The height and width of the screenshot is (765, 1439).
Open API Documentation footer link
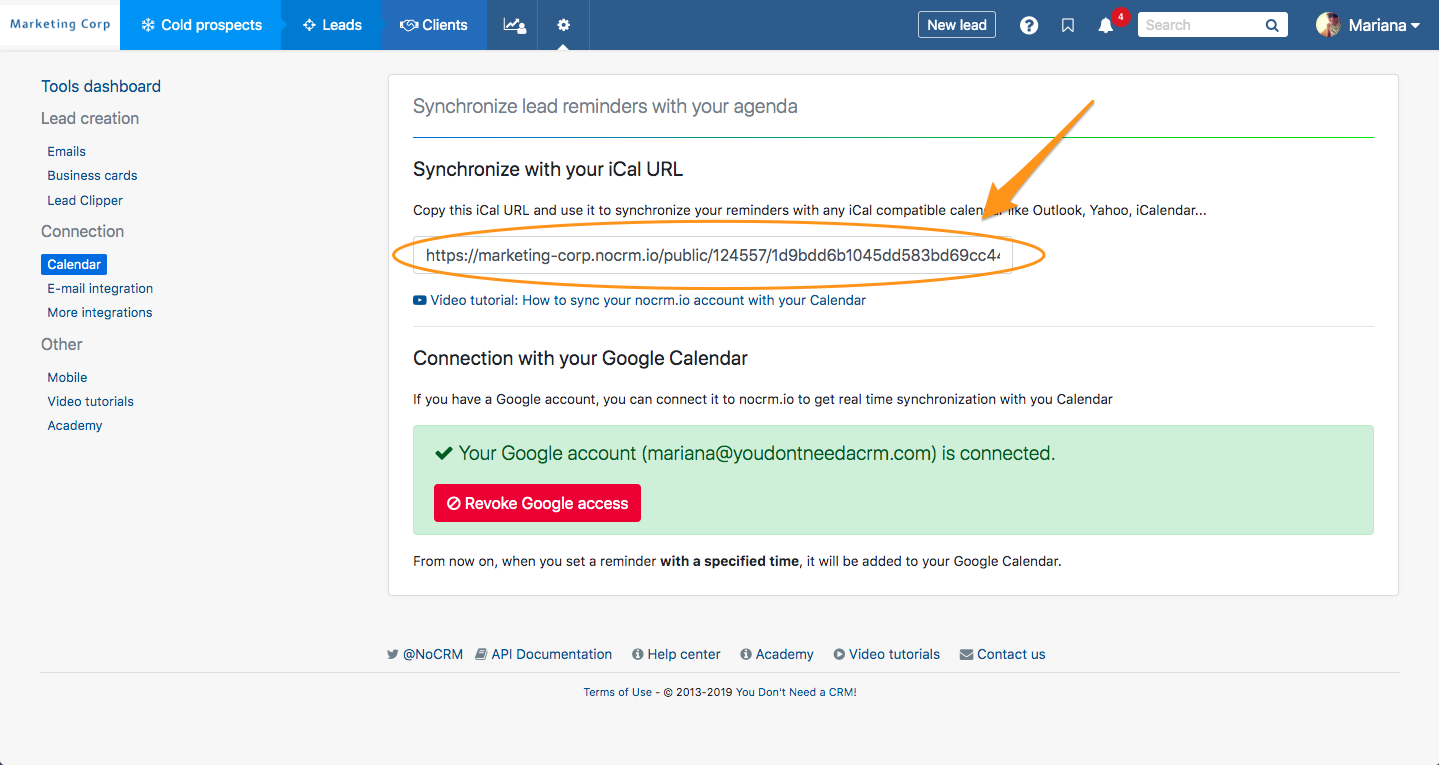(x=551, y=654)
